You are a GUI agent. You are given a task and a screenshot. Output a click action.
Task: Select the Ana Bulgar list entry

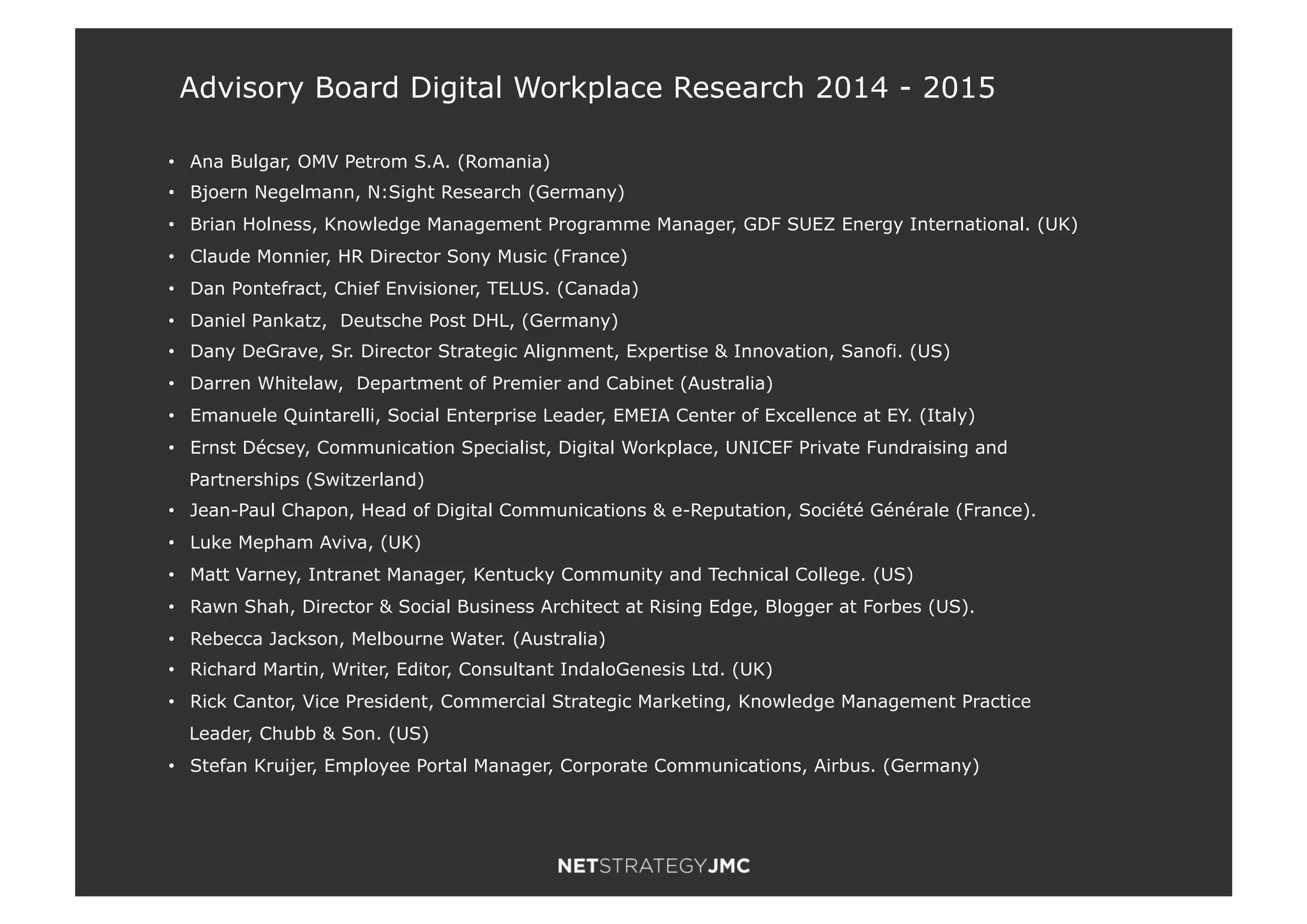370,161
